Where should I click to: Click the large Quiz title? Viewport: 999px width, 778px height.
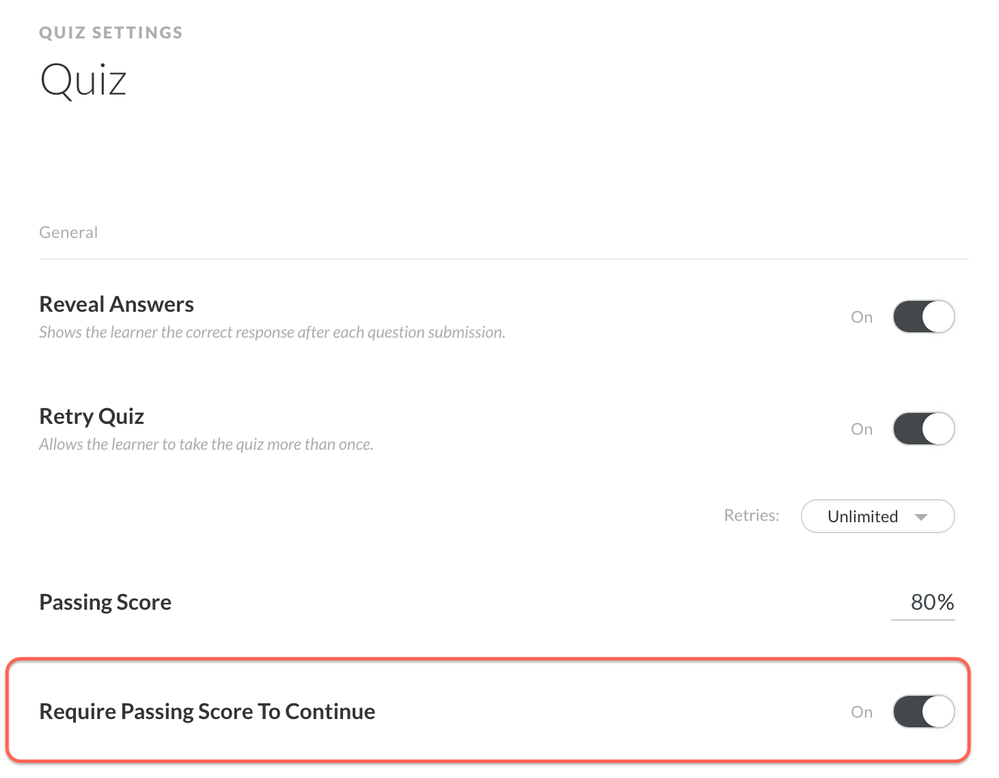click(83, 80)
